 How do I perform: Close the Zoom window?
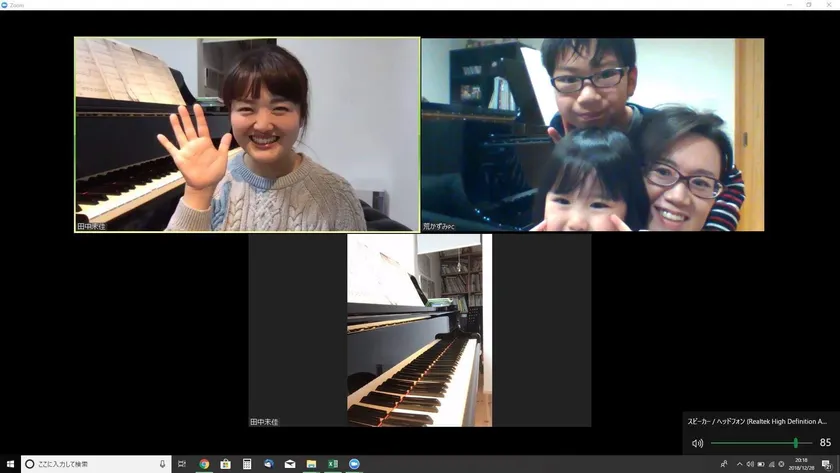pyautogui.click(x=829, y=5)
